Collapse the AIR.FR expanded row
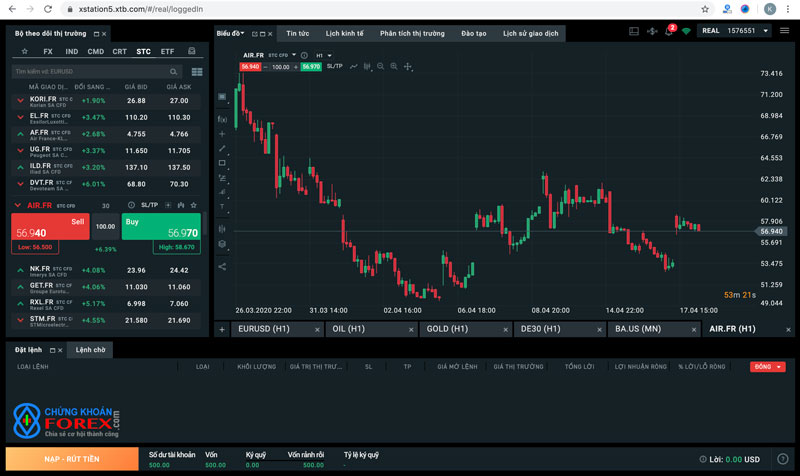This screenshot has width=800, height=476. click(x=18, y=205)
